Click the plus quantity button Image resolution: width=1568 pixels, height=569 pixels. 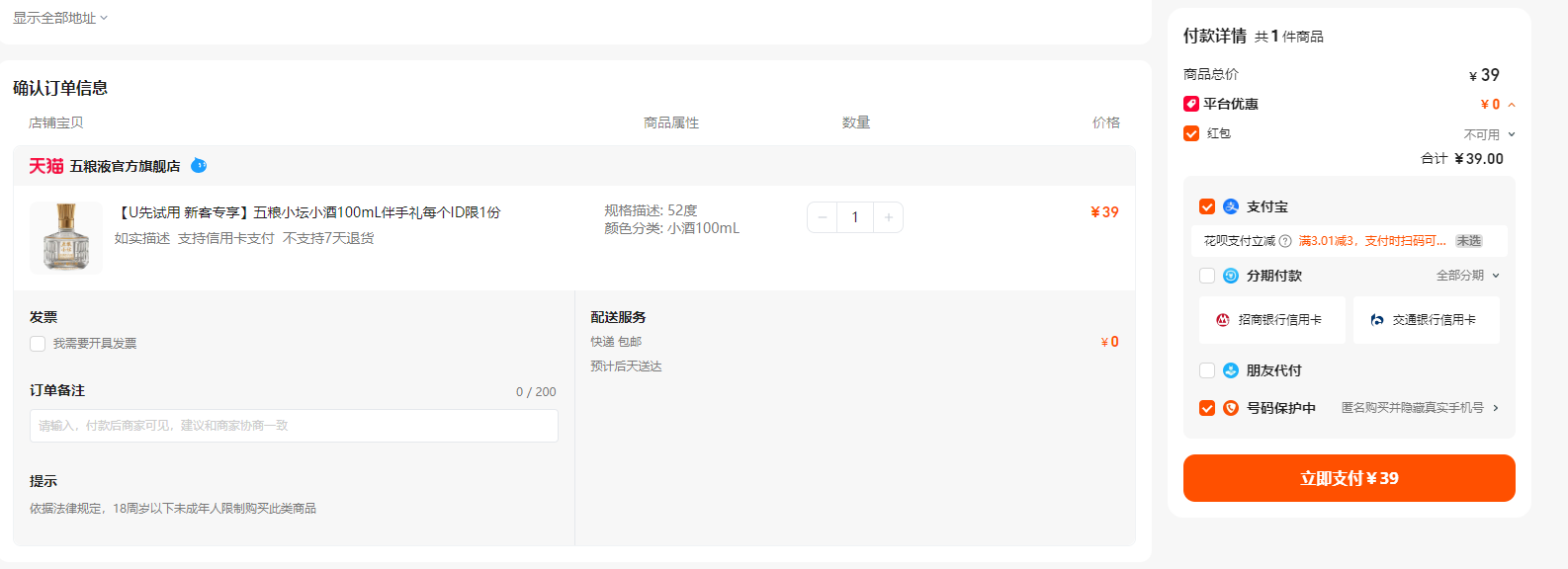coord(888,217)
